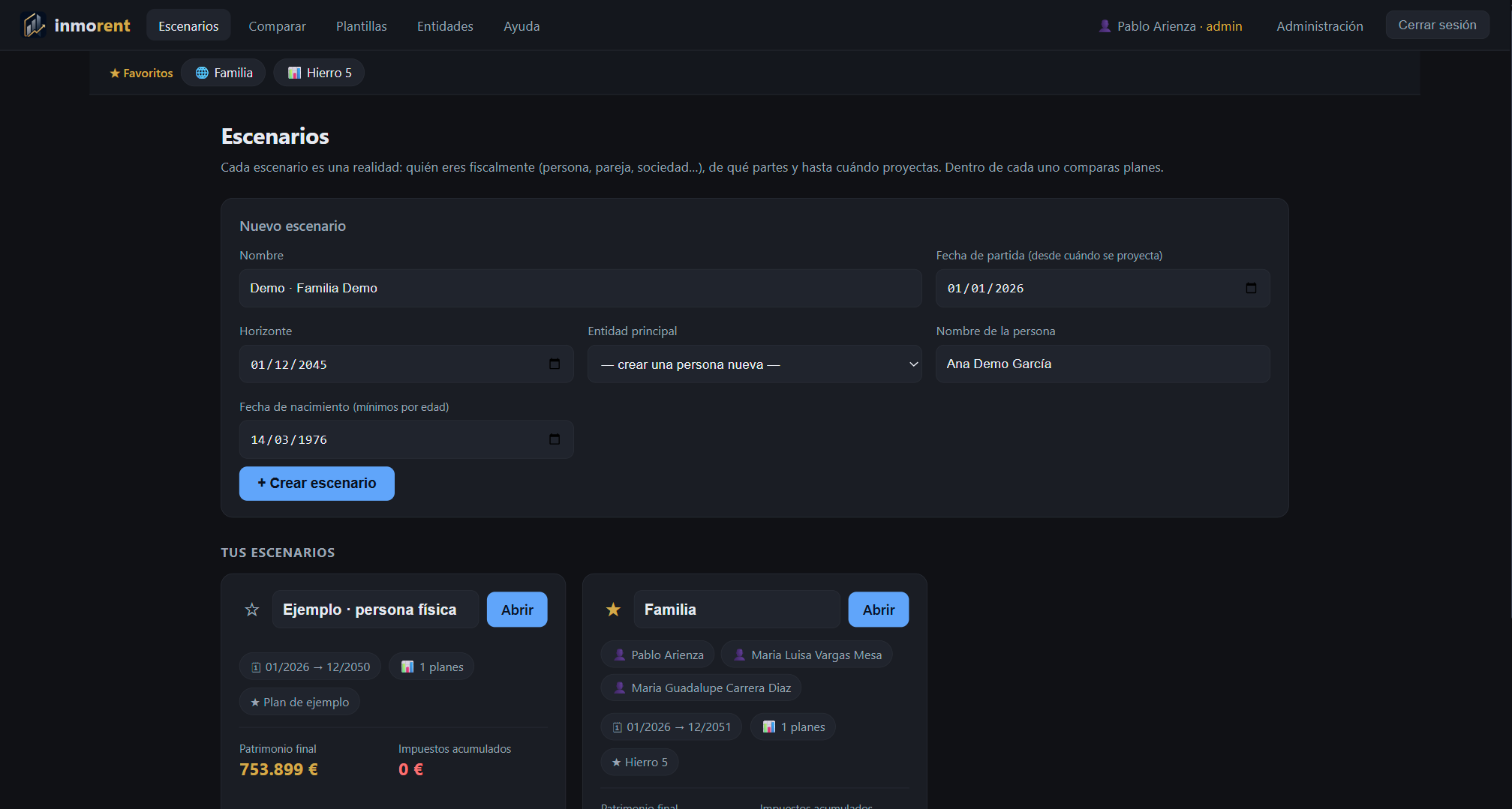Open the Ayuda menu item

(522, 26)
